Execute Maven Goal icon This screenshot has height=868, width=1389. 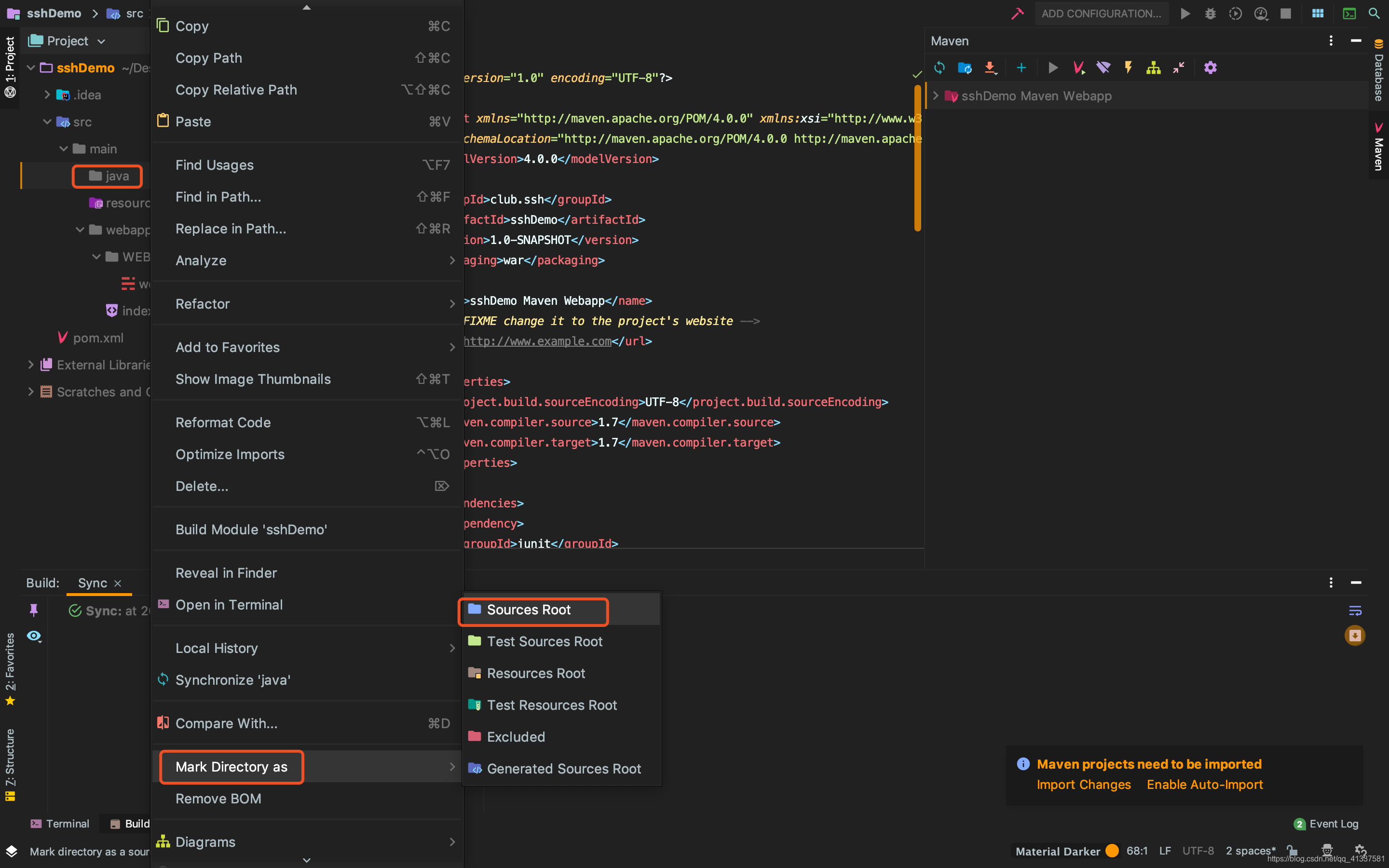tap(1078, 68)
